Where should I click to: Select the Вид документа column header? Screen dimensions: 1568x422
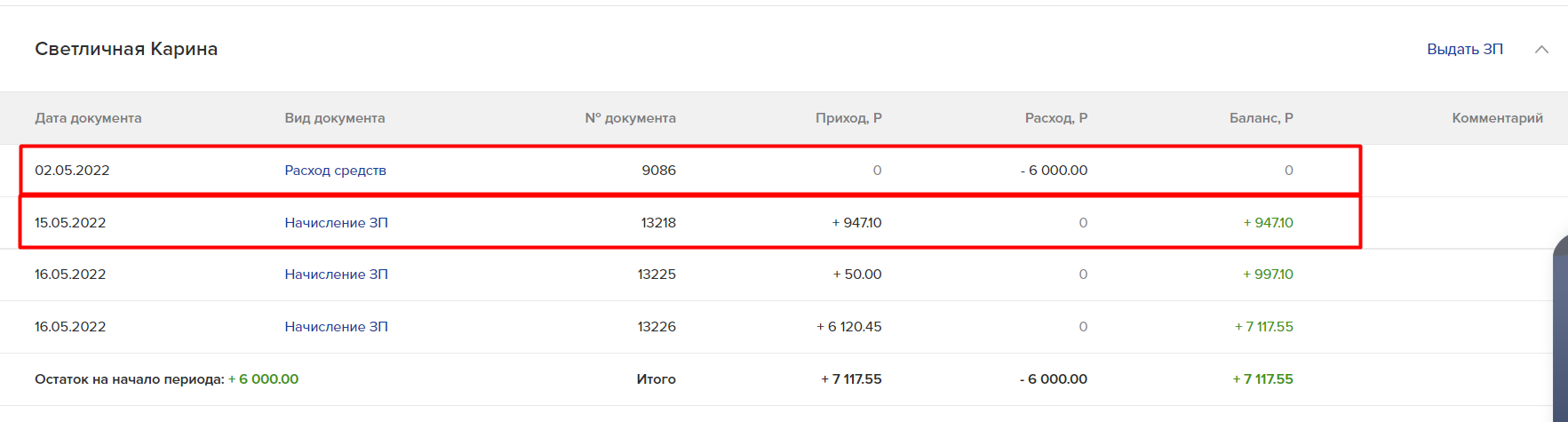click(335, 118)
